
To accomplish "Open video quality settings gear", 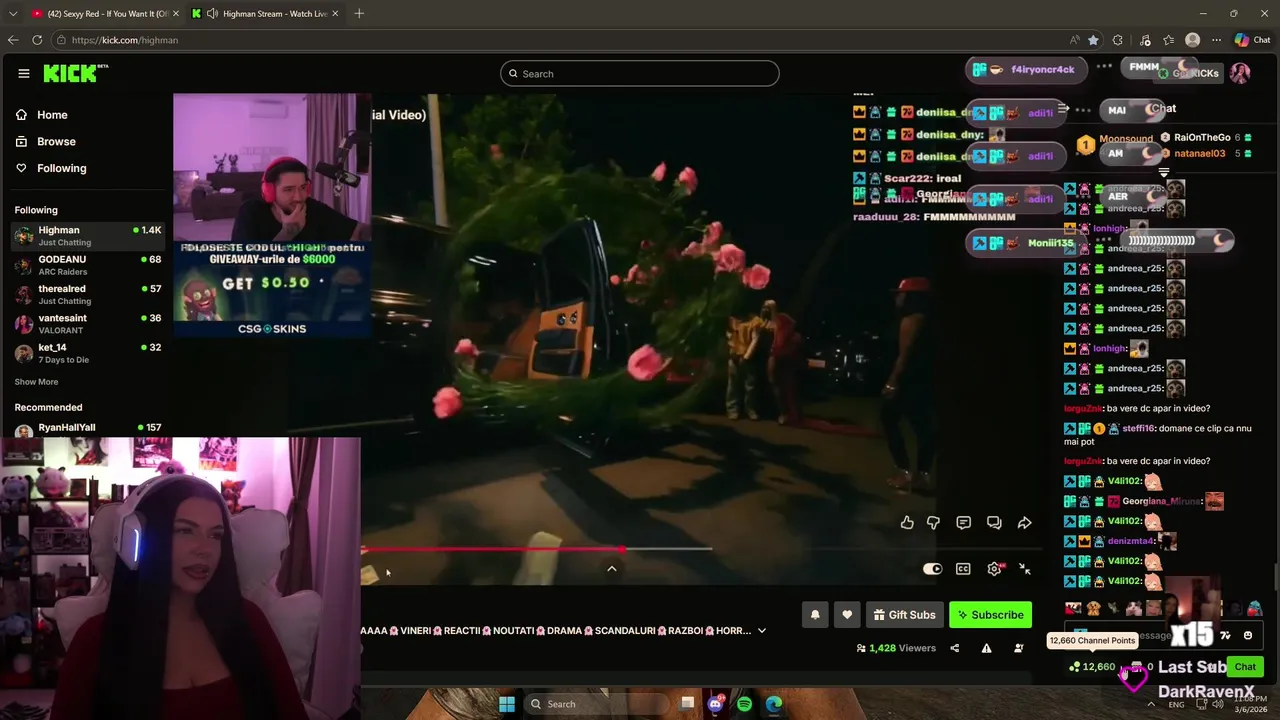I will (x=994, y=569).
